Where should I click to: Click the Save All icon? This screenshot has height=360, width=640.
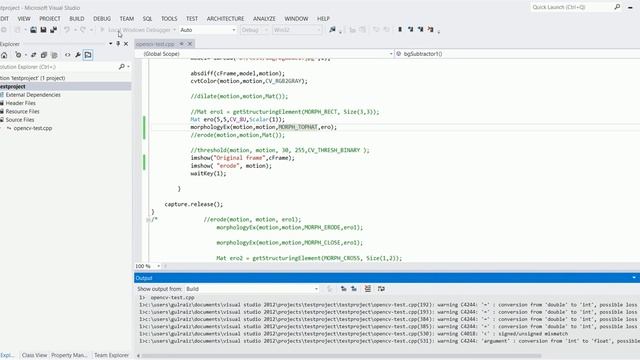53,30
